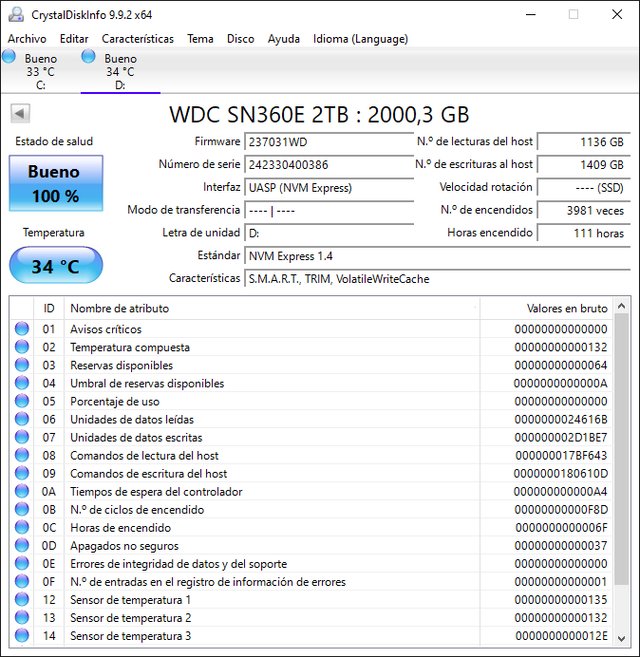Open the Archivo menu
The height and width of the screenshot is (657, 640).
27,39
